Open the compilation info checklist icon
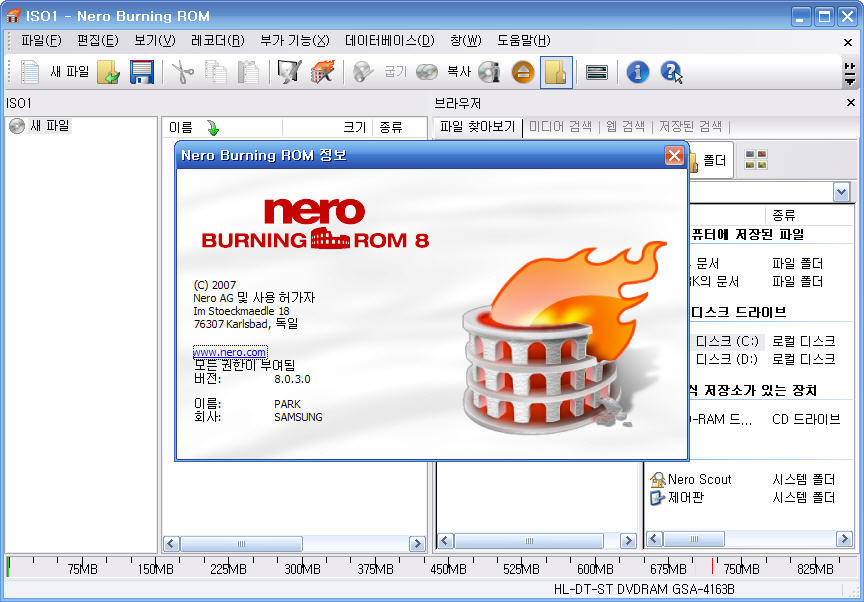Image resolution: width=864 pixels, height=602 pixels. point(289,72)
